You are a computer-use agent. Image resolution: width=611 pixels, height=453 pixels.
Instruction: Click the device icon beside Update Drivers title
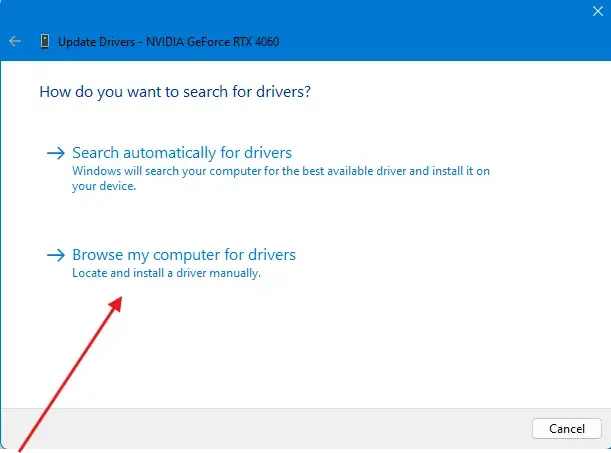click(x=44, y=41)
